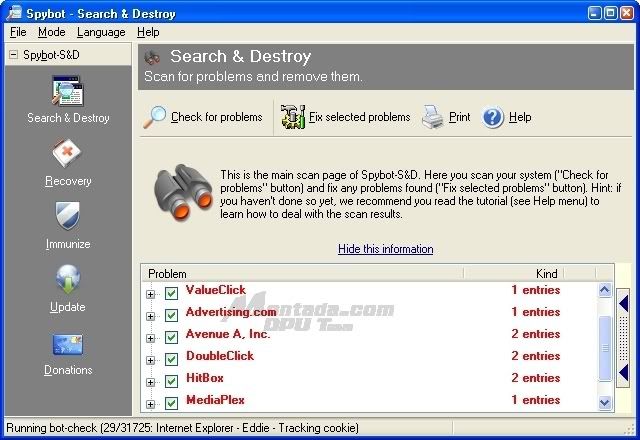Open the Search & Destroy sidebar icon
The image size is (640, 440).
[x=68, y=91]
